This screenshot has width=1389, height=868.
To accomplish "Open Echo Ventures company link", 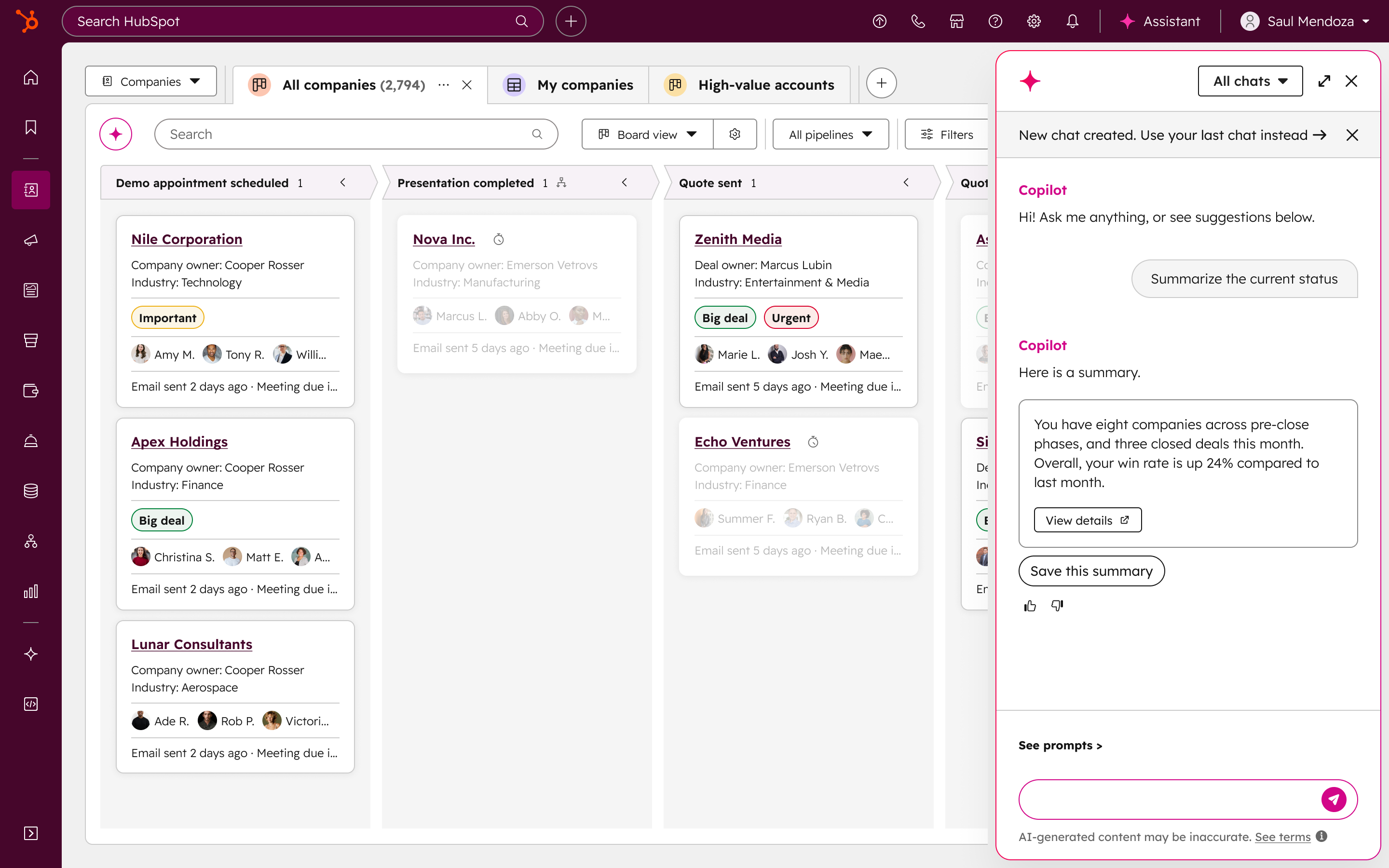I will (x=742, y=441).
